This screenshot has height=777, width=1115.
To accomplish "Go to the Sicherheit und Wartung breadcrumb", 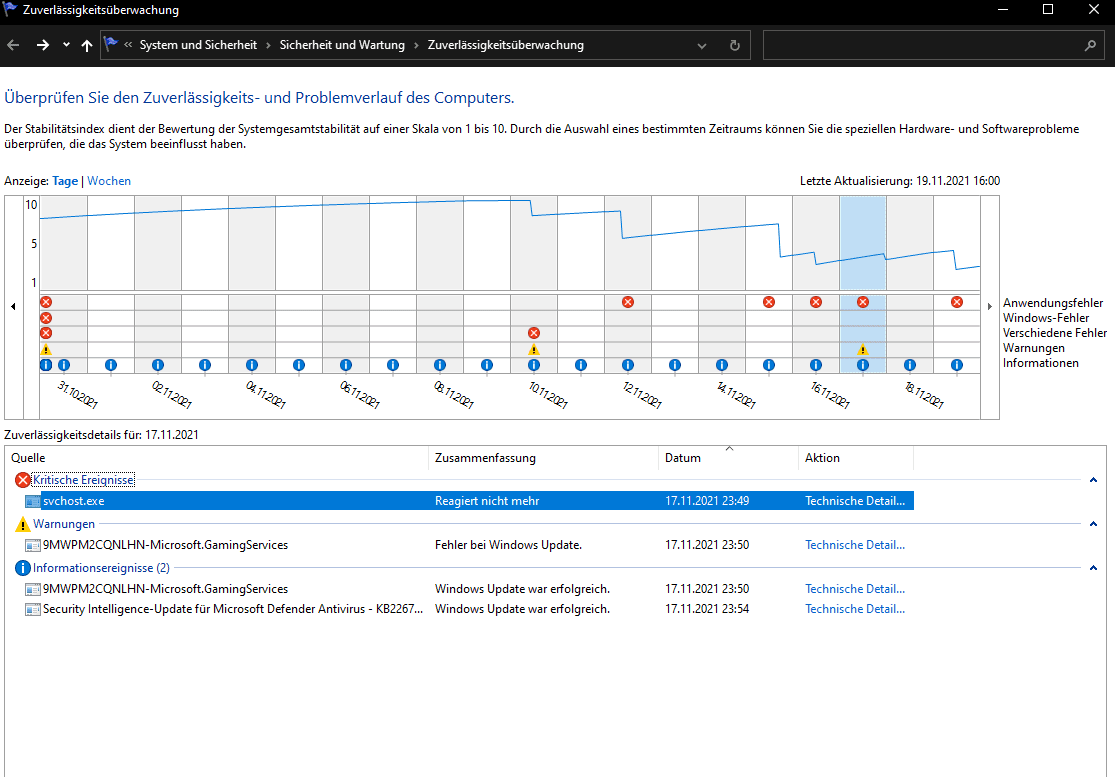I will (342, 45).
